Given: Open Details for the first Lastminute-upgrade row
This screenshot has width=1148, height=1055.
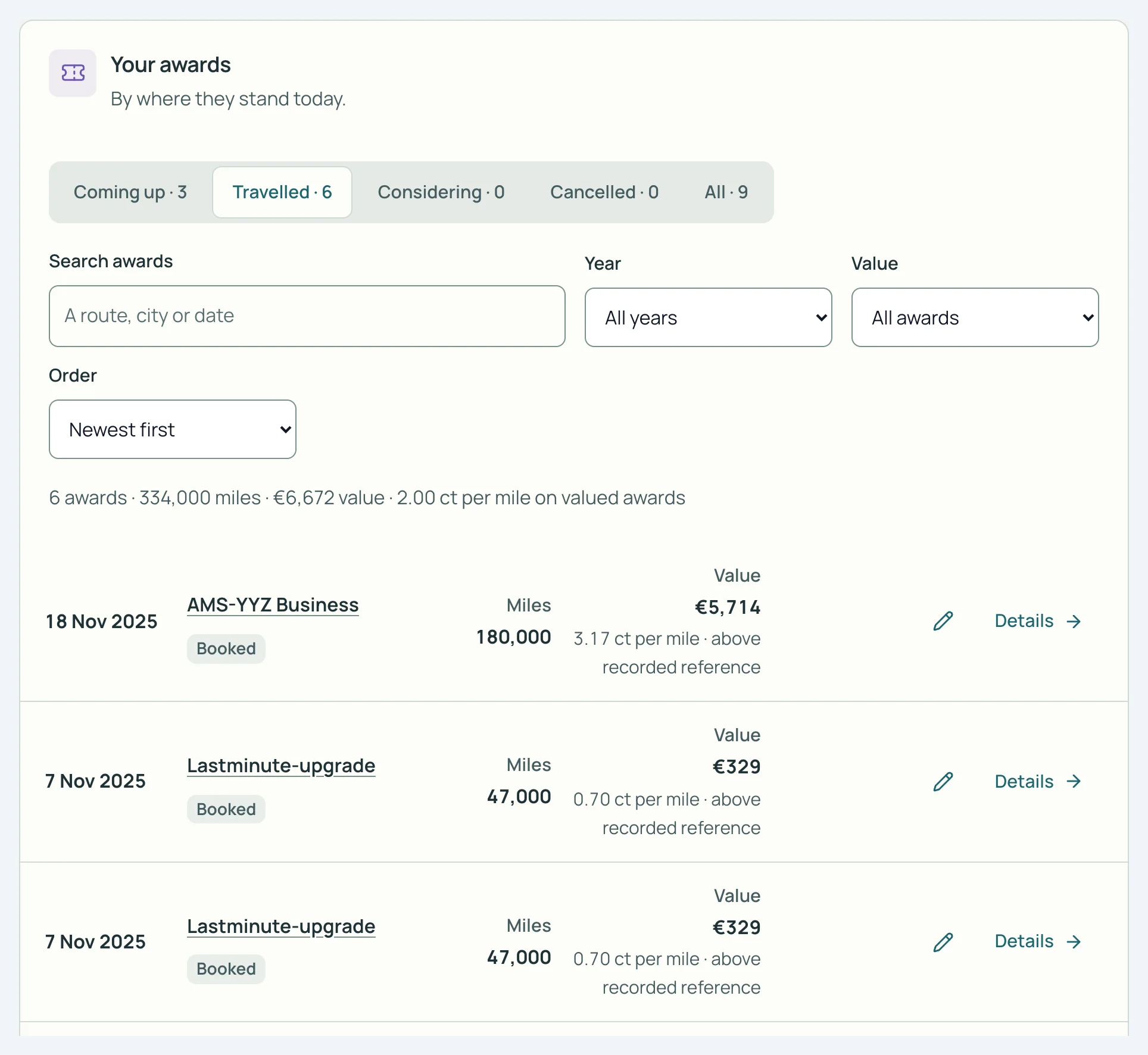Looking at the screenshot, I should click(x=1038, y=781).
